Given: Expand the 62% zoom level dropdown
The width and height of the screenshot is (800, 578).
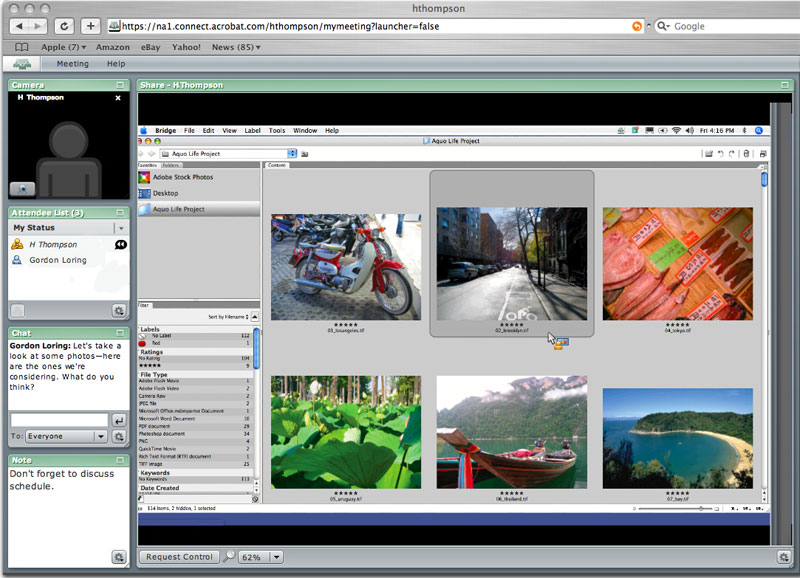Looking at the screenshot, I should click(276, 557).
